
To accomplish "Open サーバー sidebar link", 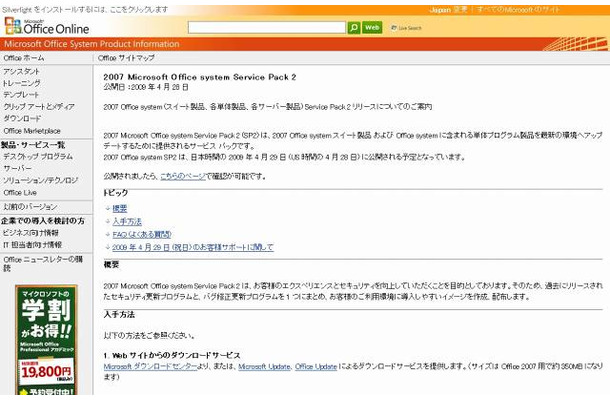I will (x=18, y=168).
